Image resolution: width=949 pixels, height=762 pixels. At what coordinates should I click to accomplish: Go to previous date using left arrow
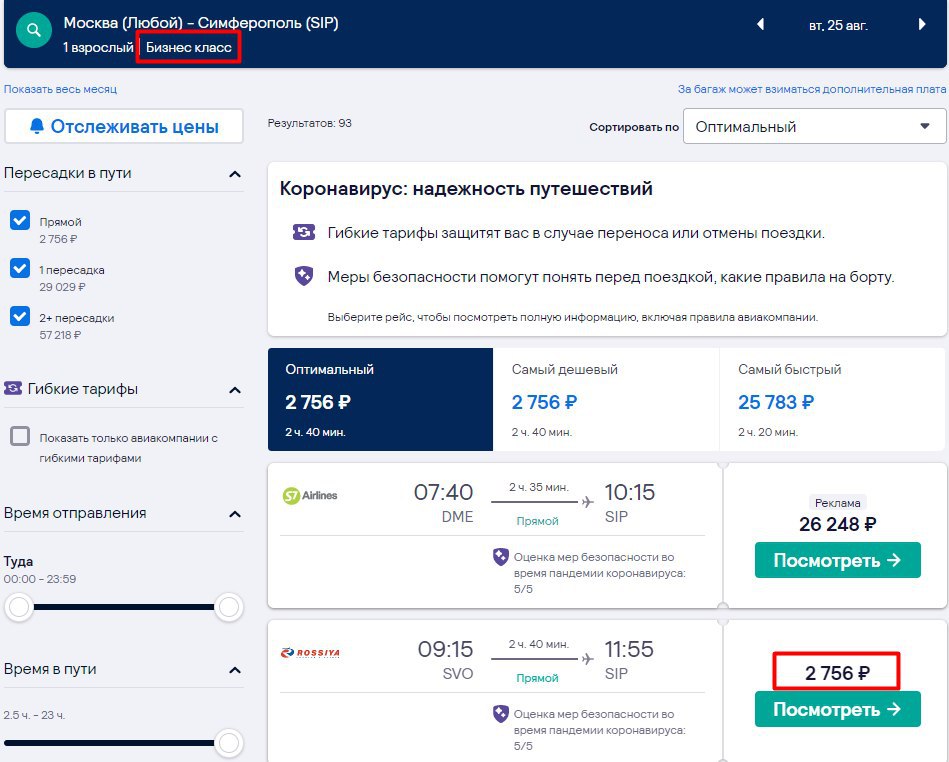pos(761,25)
